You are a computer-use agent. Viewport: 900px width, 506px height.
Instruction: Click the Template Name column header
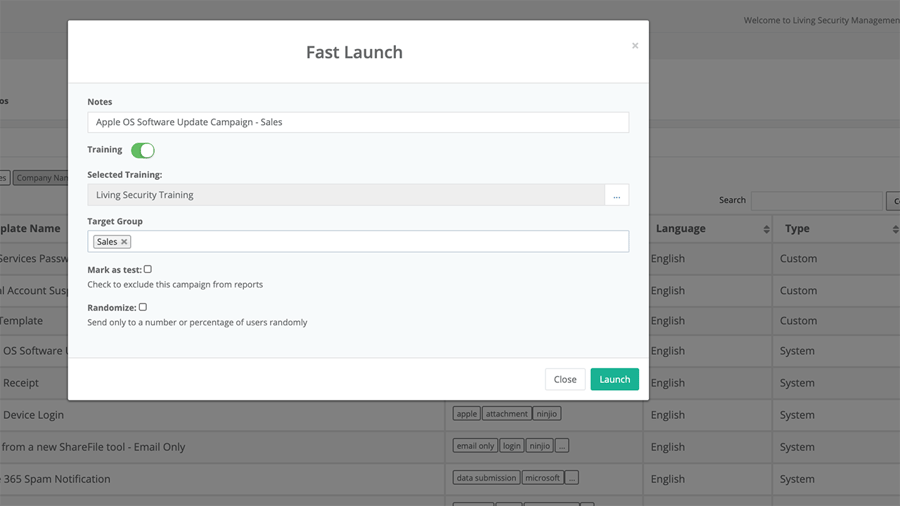(x=30, y=228)
